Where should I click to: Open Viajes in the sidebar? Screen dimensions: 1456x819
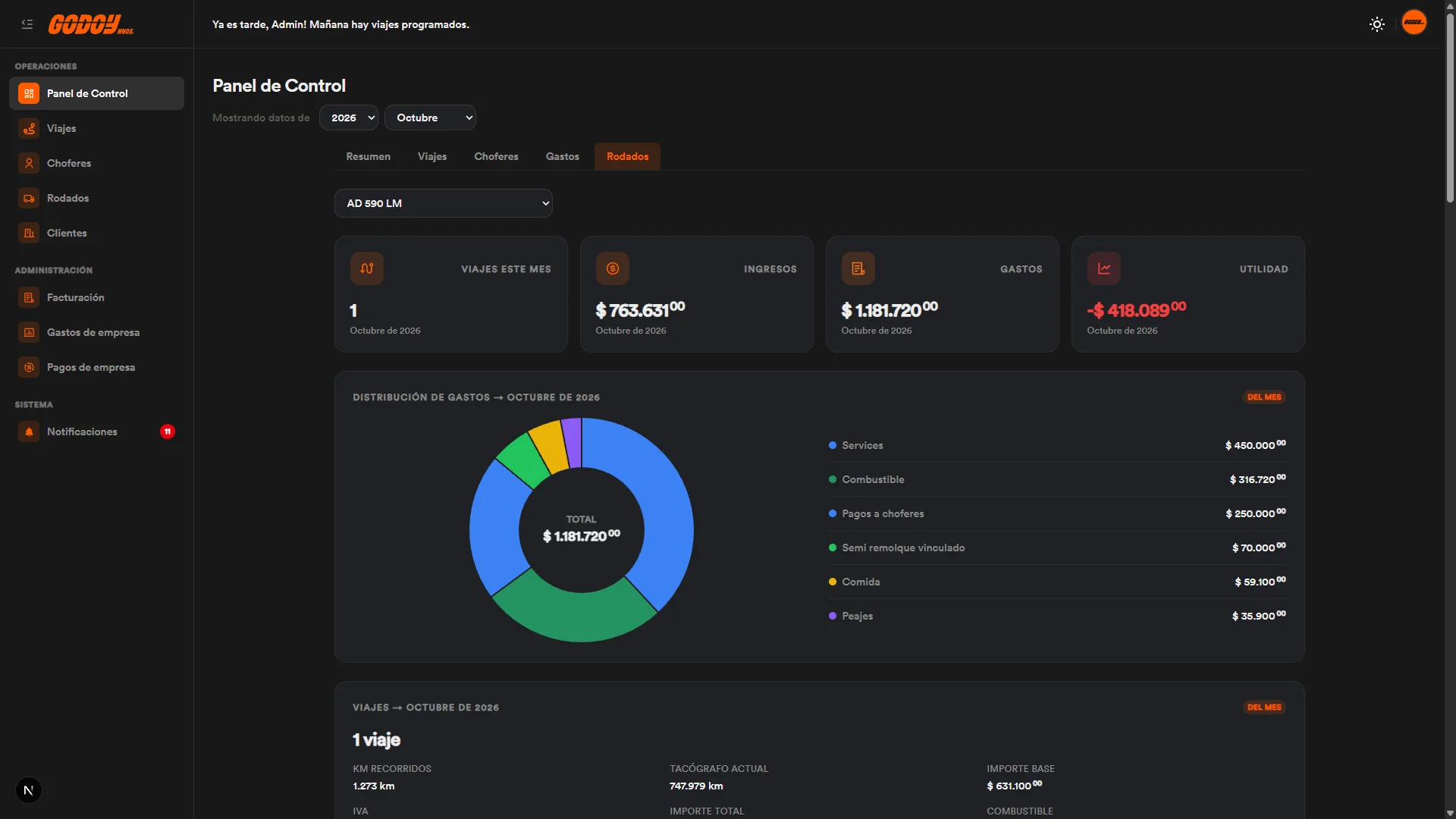pos(96,128)
